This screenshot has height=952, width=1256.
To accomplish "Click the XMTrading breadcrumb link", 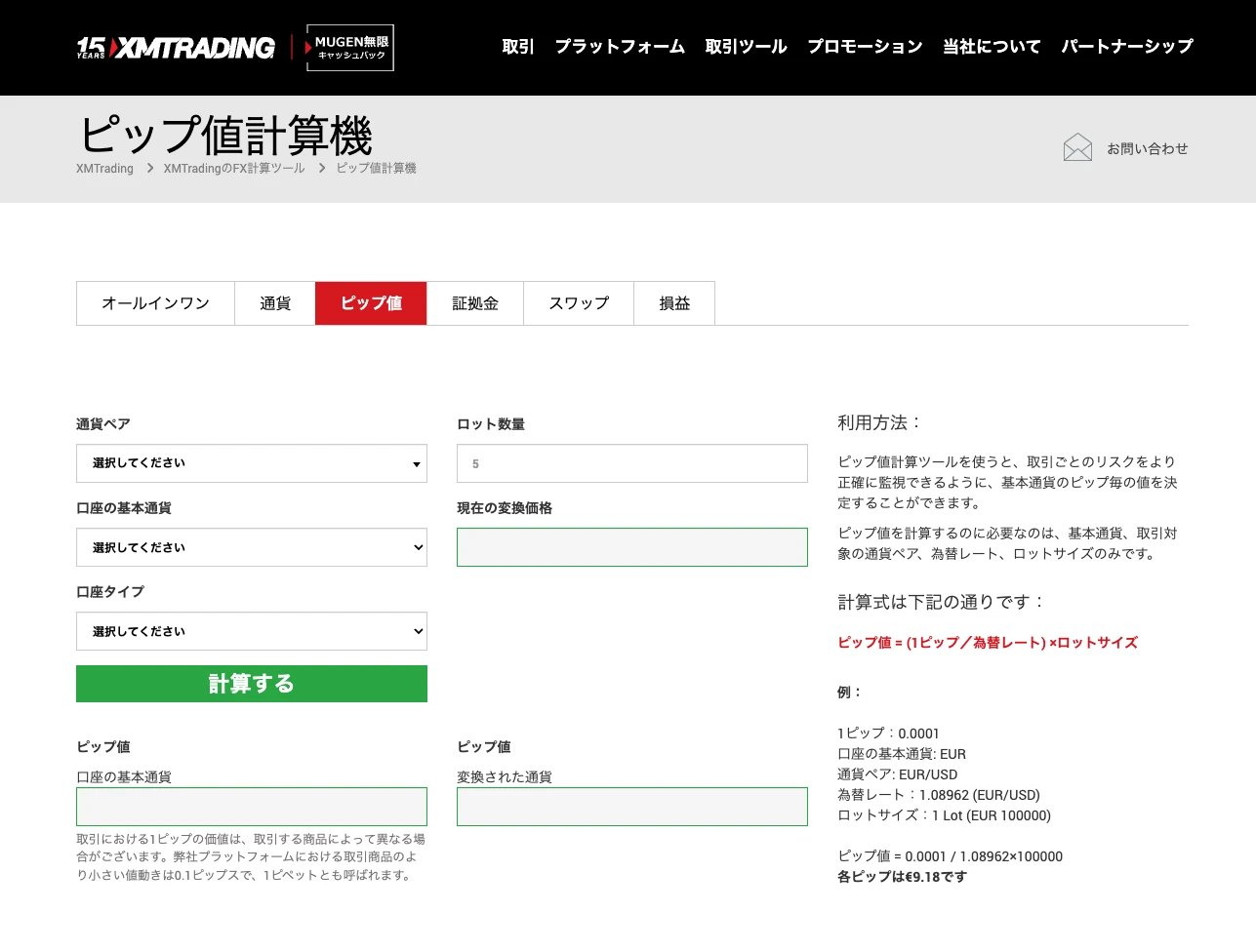I will (104, 168).
